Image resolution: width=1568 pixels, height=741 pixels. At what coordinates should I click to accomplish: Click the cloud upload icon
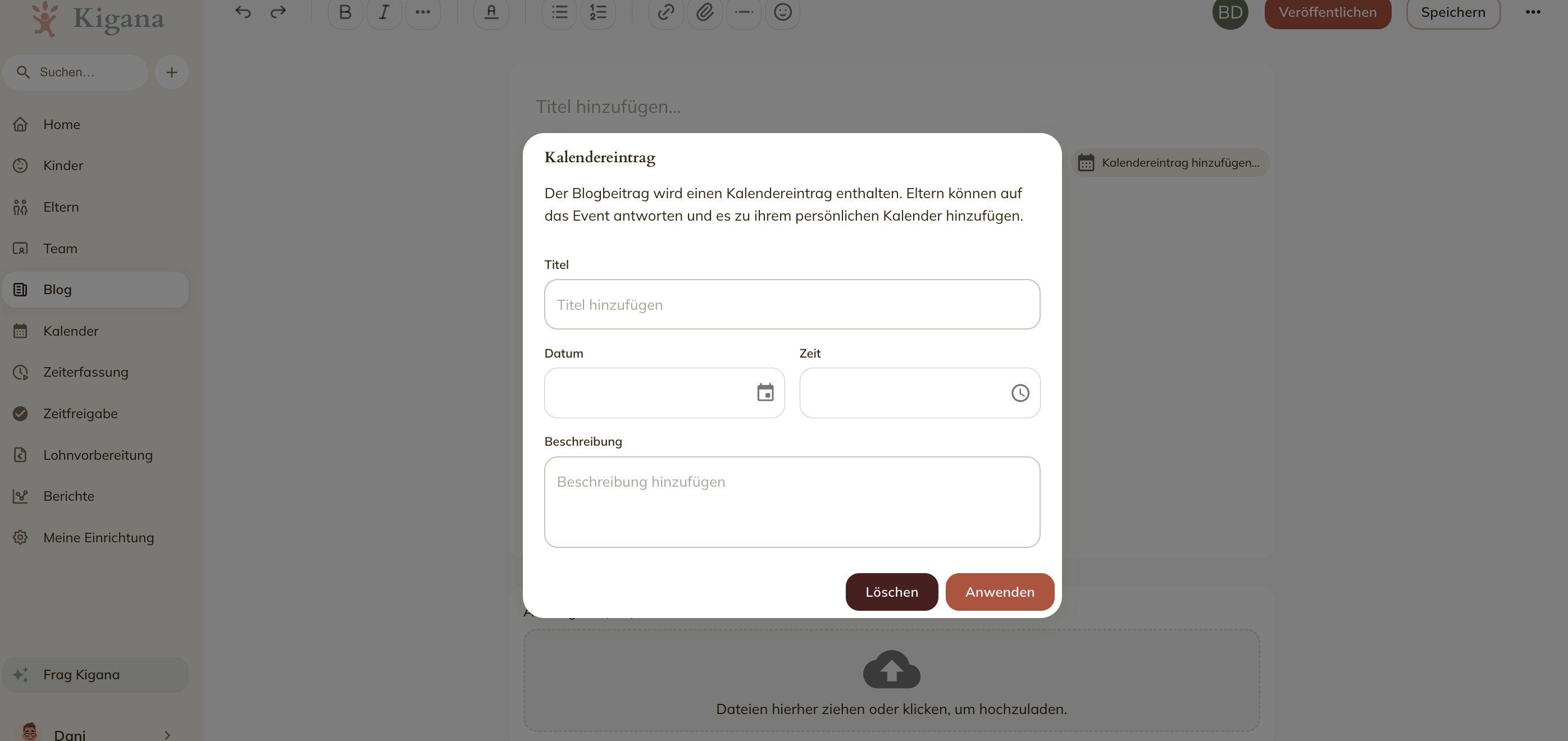[891, 669]
